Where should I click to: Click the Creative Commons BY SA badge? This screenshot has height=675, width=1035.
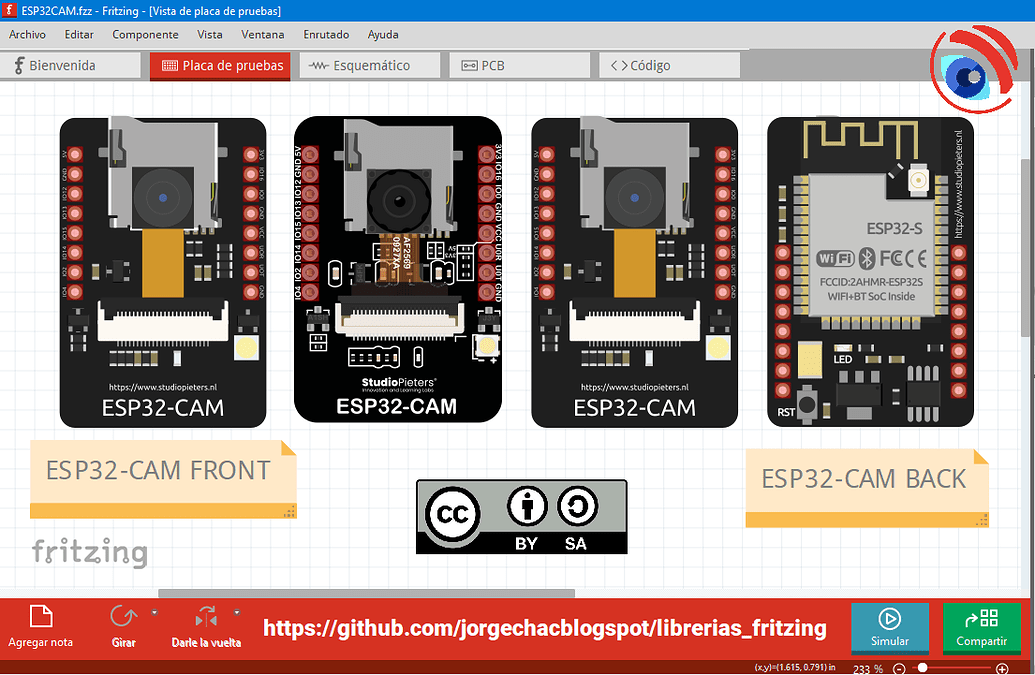click(x=521, y=517)
